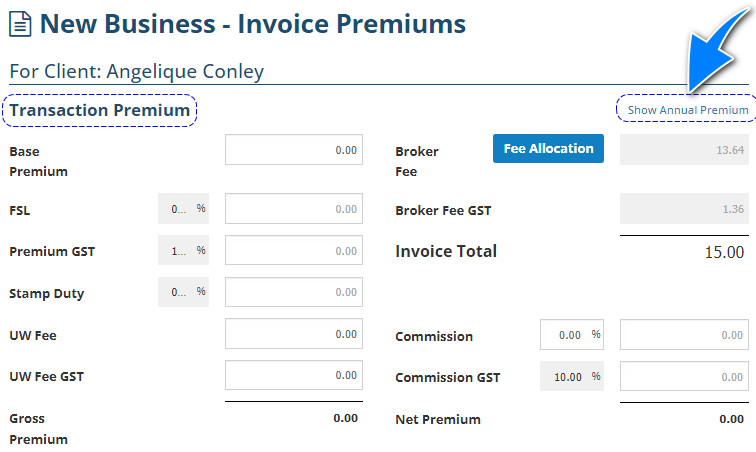Click the invoice document icon in the title
This screenshot has width=756, height=452.
(20, 22)
